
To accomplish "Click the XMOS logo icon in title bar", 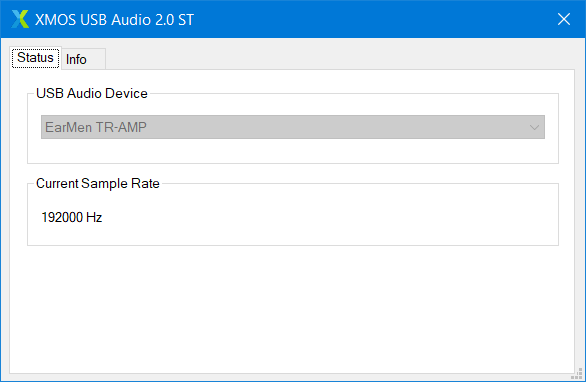I will [x=20, y=19].
